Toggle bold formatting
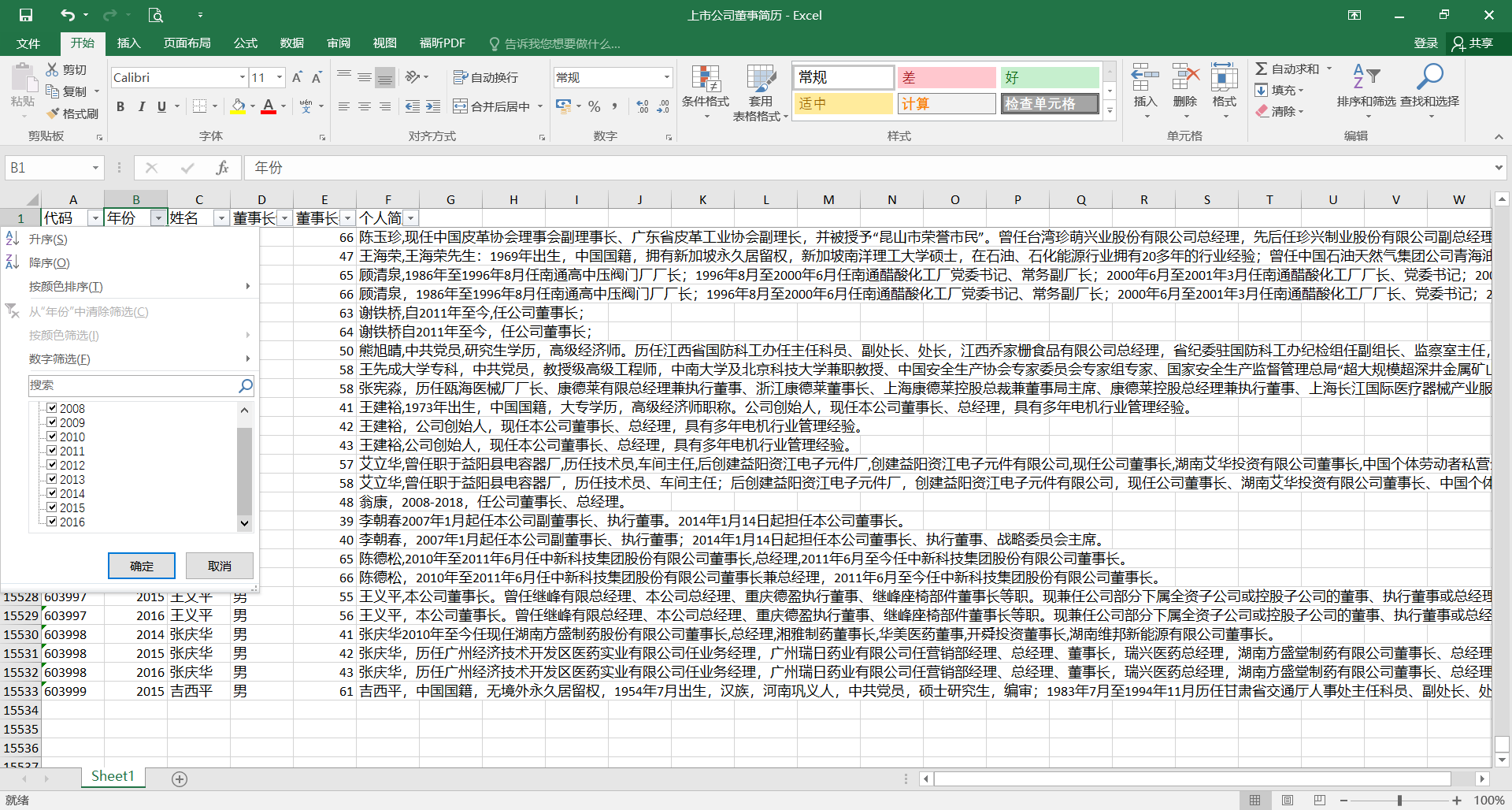The width and height of the screenshot is (1512, 810). pyautogui.click(x=120, y=106)
